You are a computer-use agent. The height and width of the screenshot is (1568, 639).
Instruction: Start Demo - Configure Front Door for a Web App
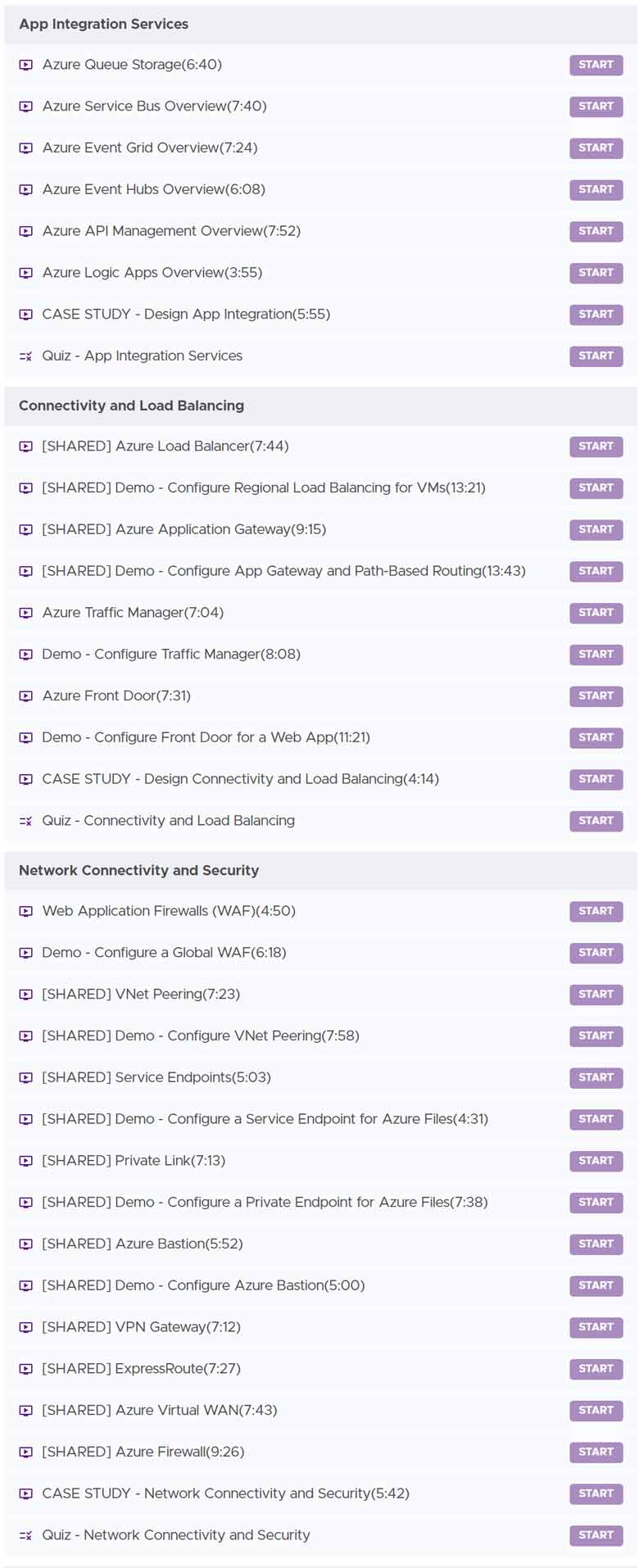pyautogui.click(x=596, y=738)
